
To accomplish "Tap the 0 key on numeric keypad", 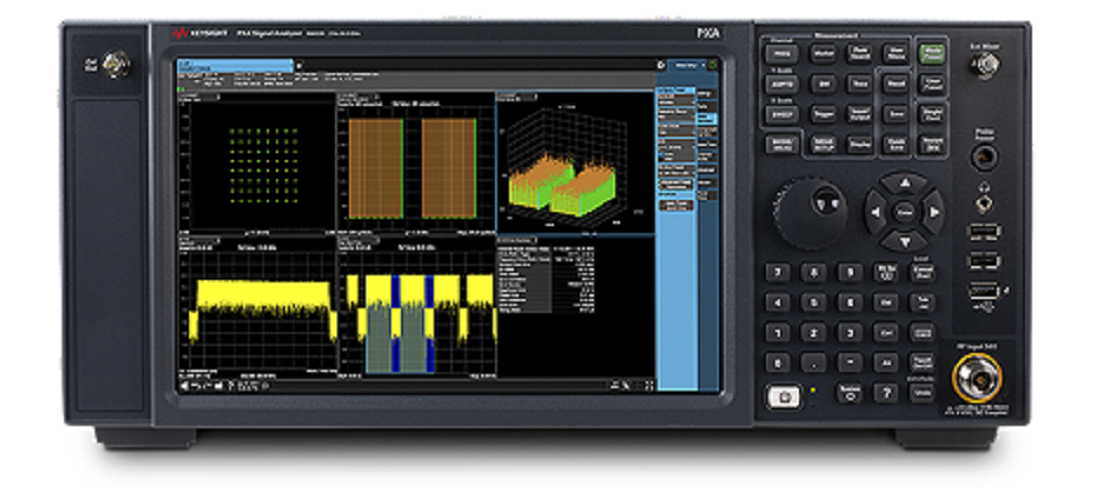I will pyautogui.click(x=777, y=363).
